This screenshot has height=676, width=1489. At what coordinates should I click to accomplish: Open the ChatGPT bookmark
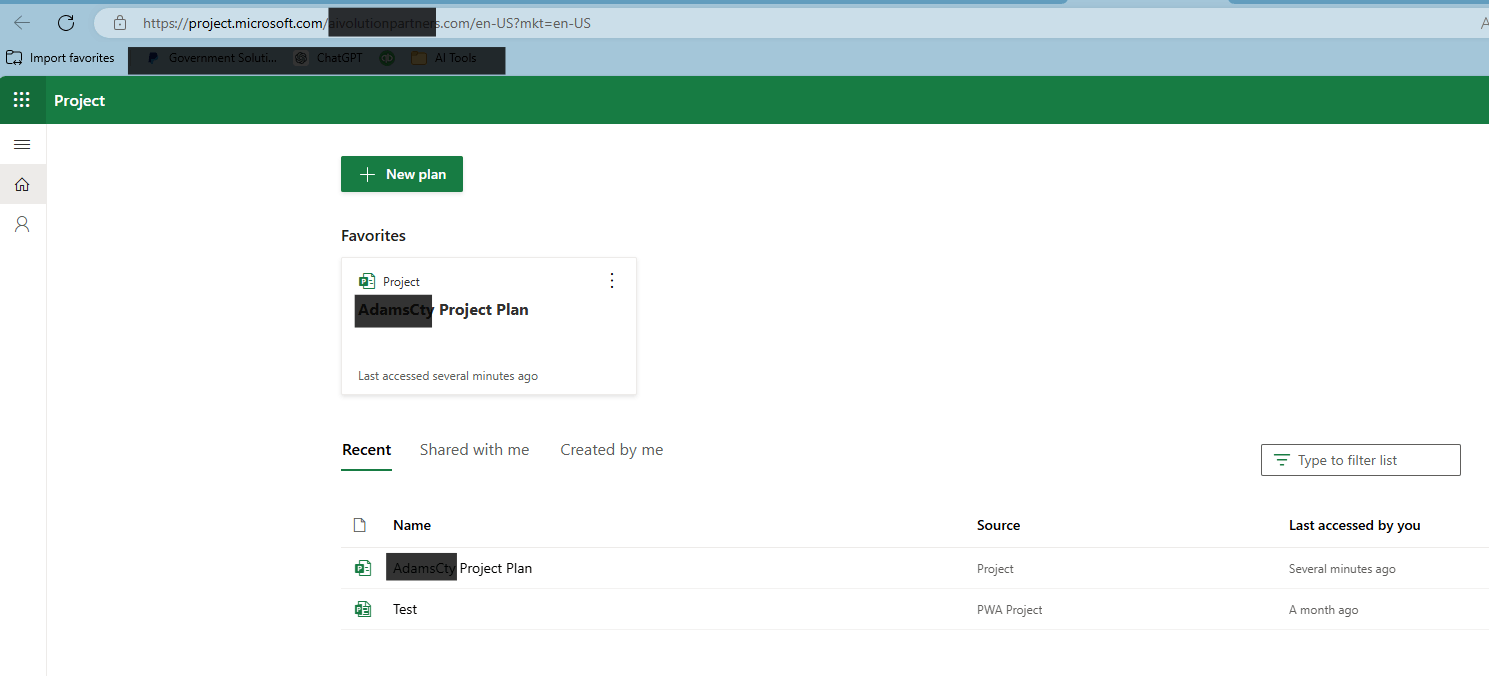[x=328, y=58]
